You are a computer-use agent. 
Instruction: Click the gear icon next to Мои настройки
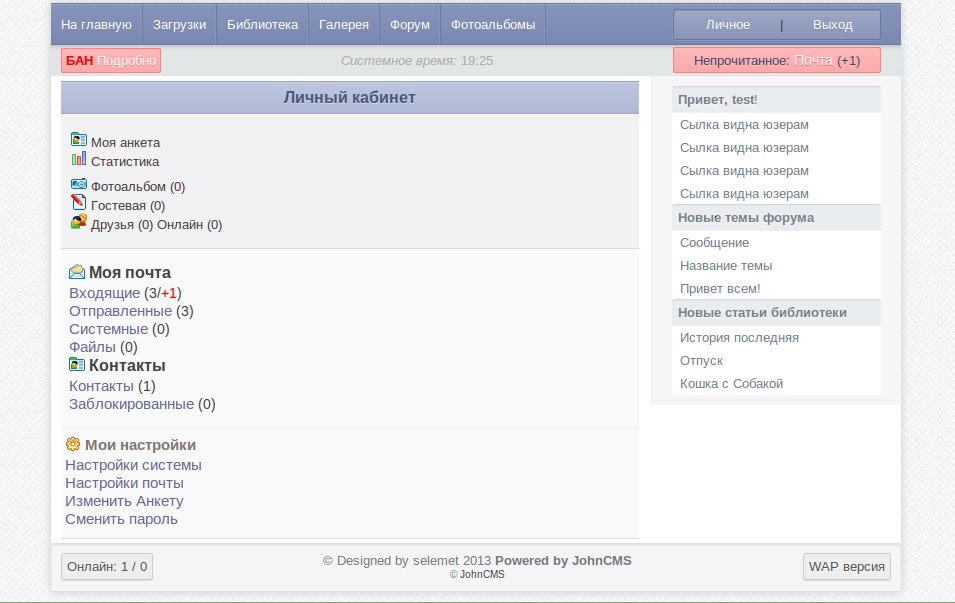pos(73,444)
